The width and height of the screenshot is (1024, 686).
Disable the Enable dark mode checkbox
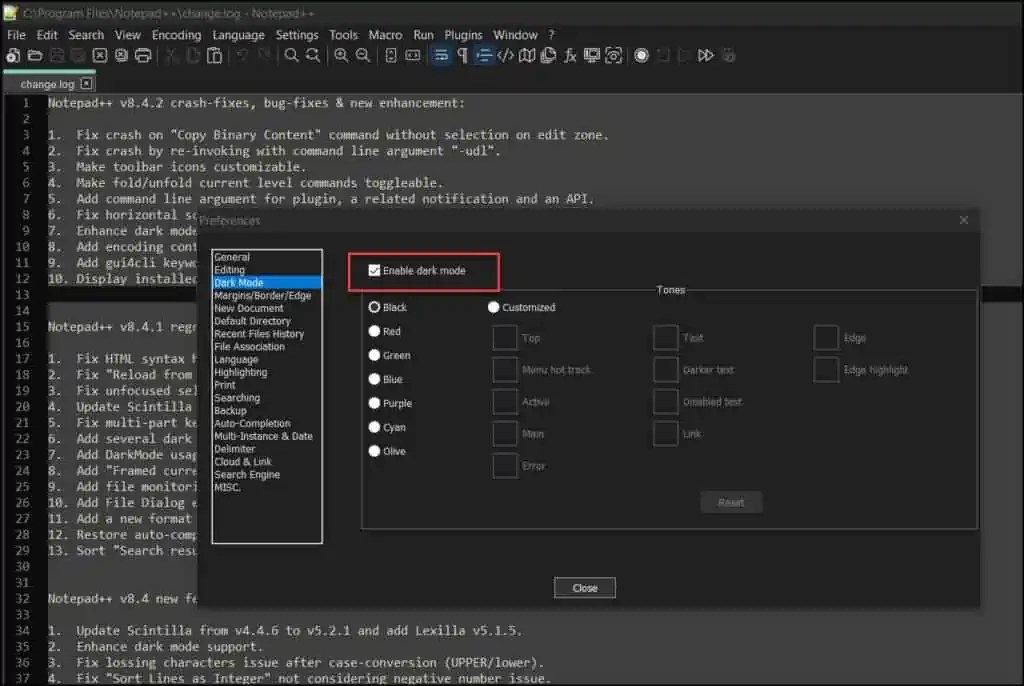tap(375, 268)
